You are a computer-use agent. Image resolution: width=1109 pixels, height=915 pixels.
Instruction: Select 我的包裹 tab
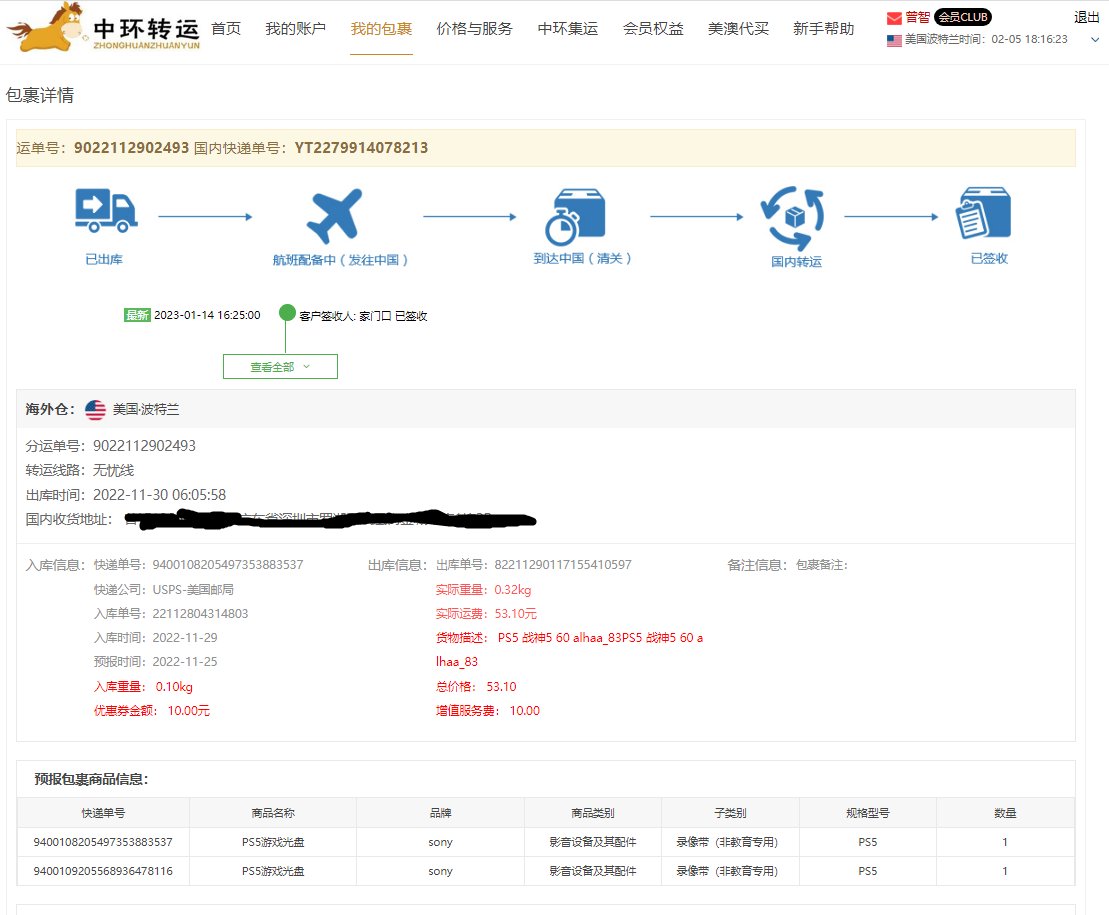381,28
